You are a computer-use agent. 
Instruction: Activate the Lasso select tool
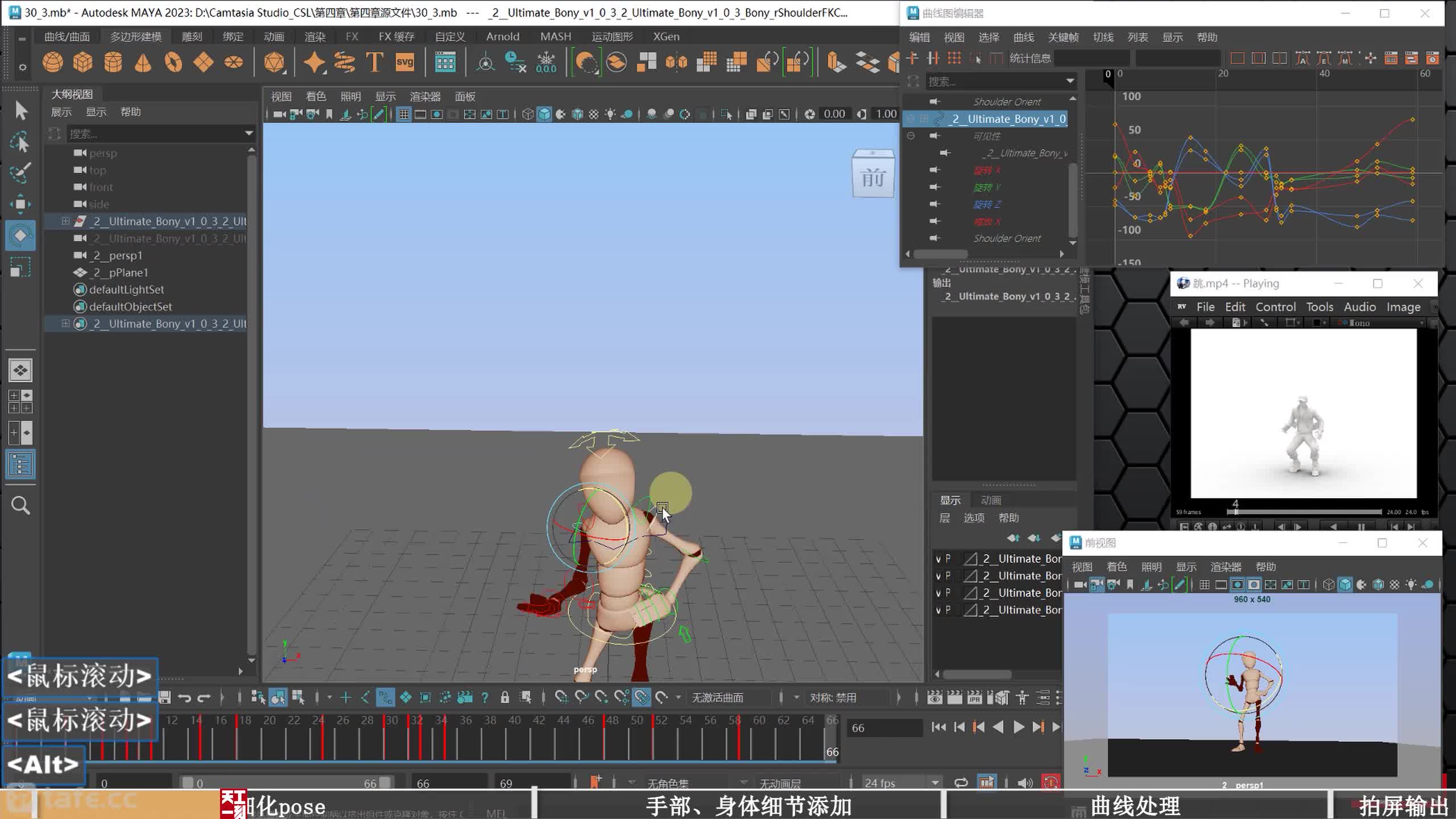pos(21,142)
